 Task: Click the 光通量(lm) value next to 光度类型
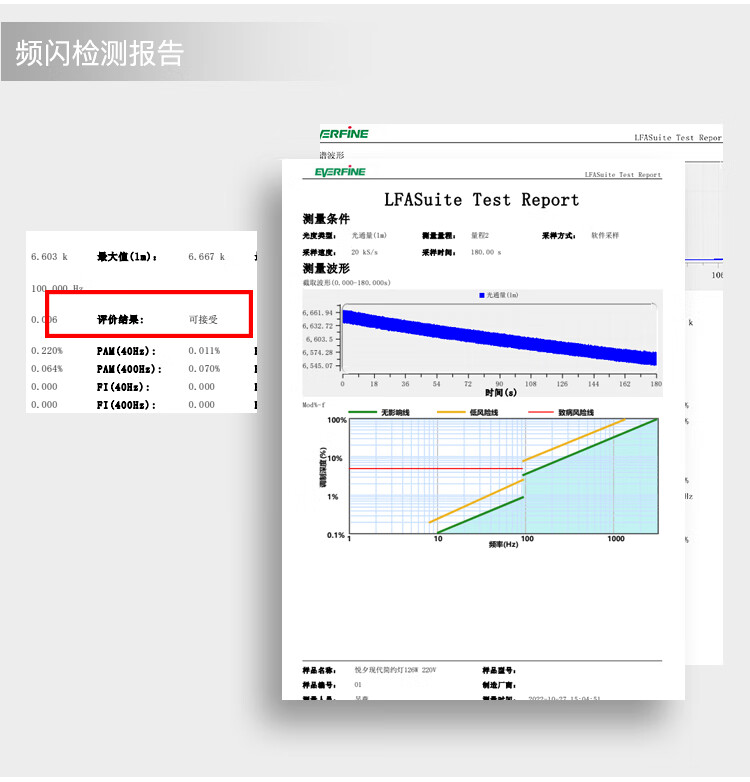click(x=369, y=235)
